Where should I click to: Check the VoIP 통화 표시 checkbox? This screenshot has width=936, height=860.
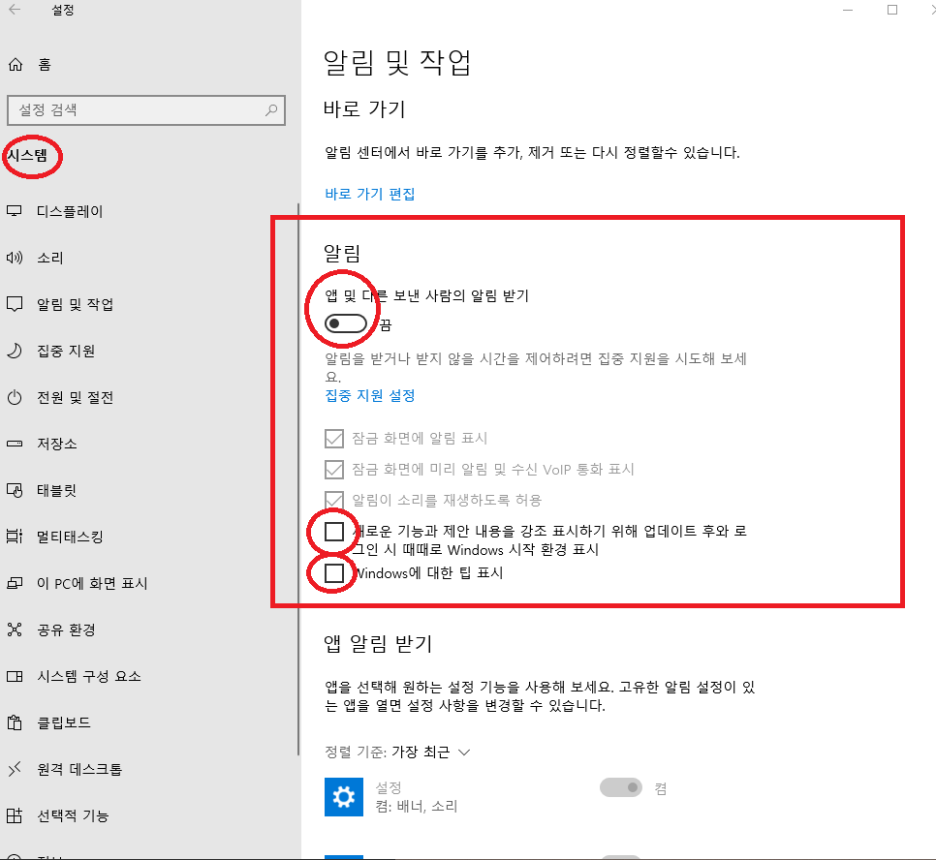[334, 469]
